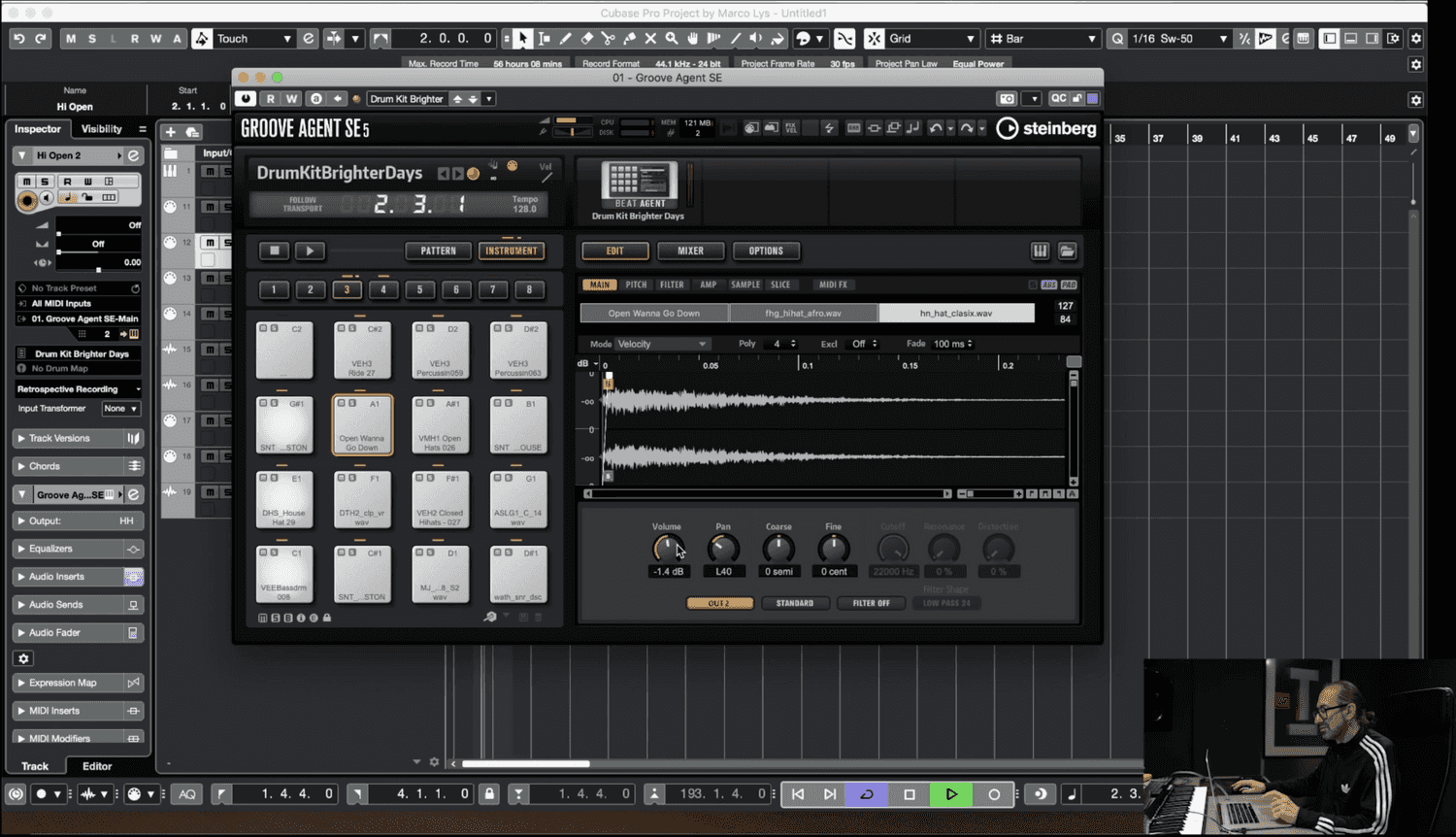Click the Add Track plus button

point(171,131)
